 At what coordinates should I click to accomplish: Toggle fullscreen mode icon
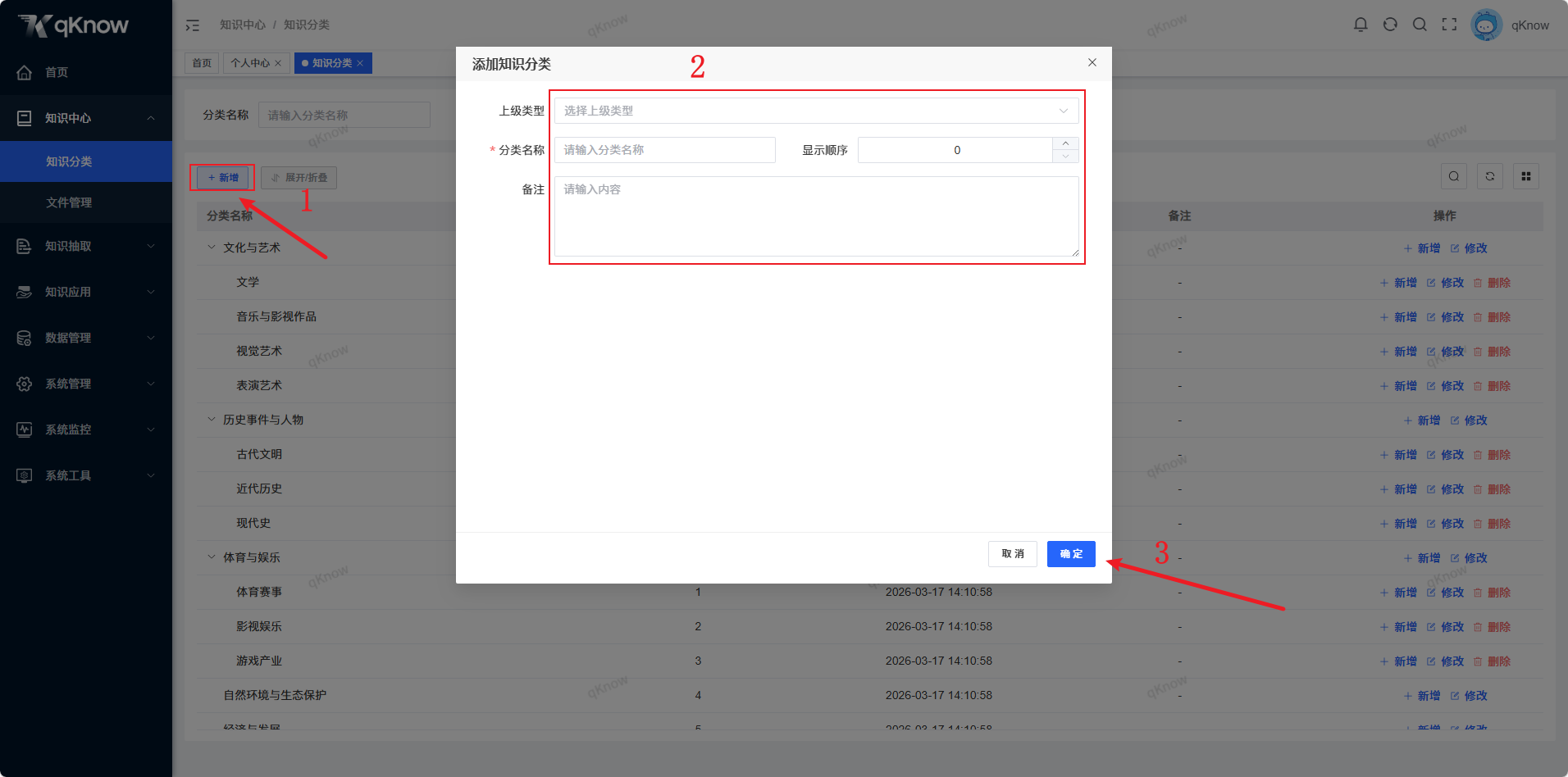click(x=1449, y=25)
